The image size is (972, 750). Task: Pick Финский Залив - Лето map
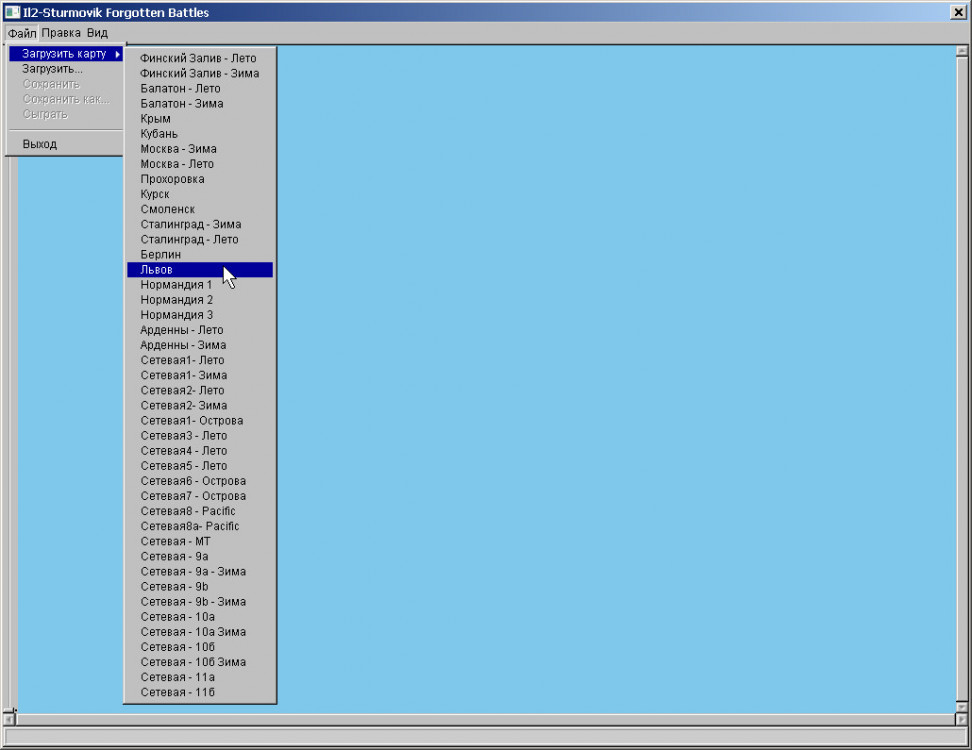(198, 58)
